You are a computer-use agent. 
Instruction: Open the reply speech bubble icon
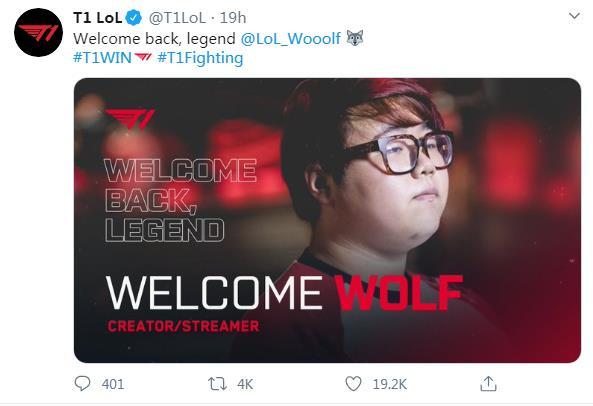[x=82, y=384]
